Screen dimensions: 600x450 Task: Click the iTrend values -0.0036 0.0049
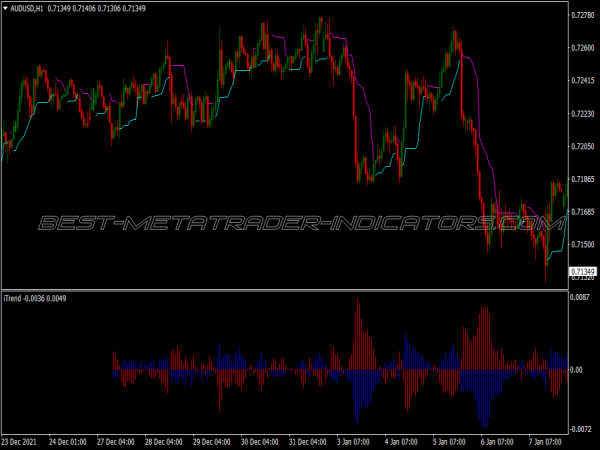coord(45,298)
